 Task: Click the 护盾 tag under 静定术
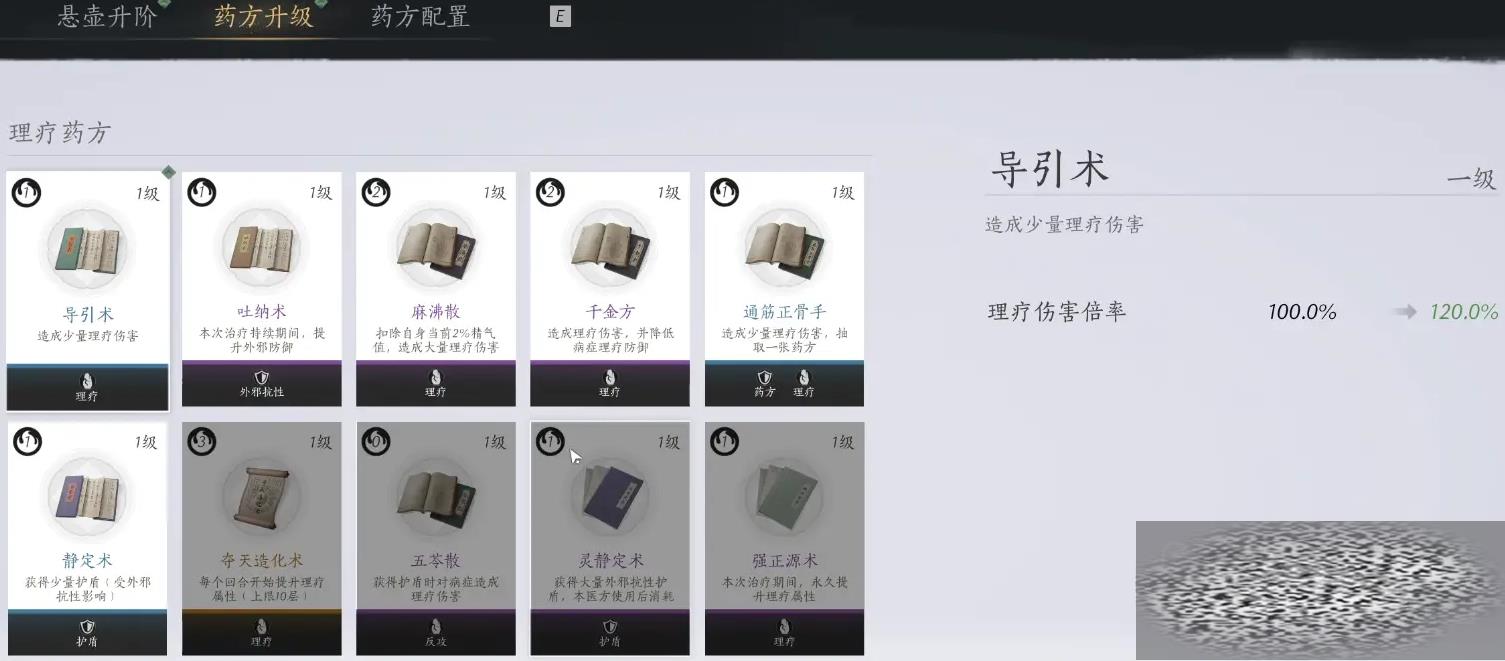pyautogui.click(x=87, y=634)
